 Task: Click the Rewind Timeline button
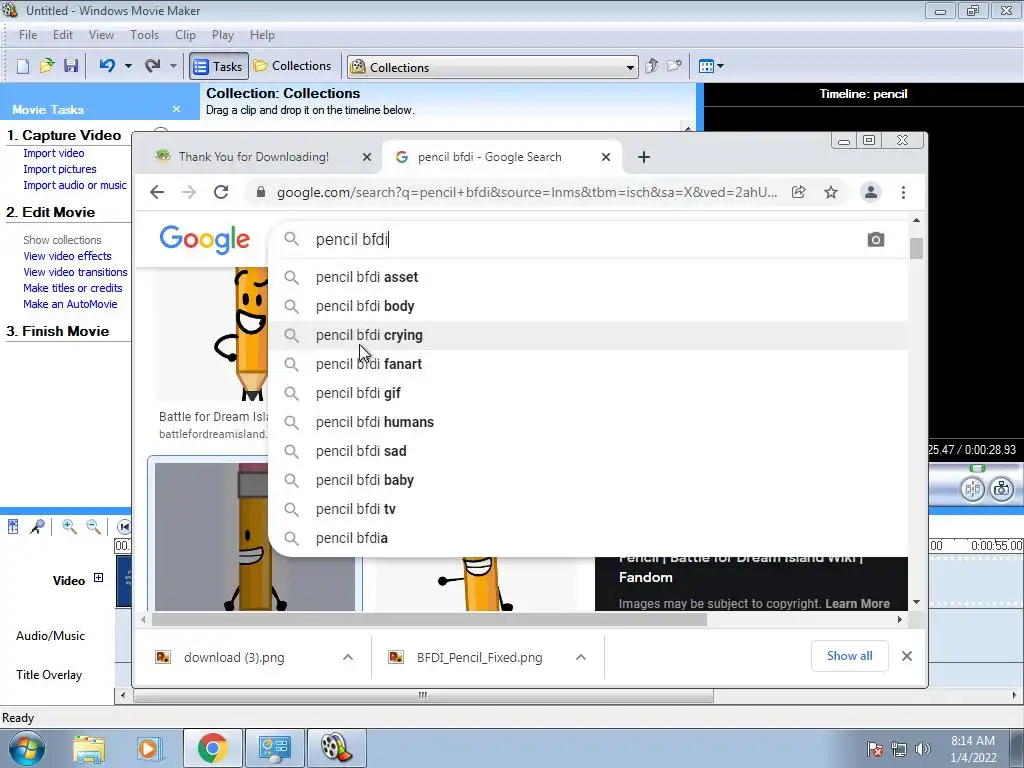[123, 526]
